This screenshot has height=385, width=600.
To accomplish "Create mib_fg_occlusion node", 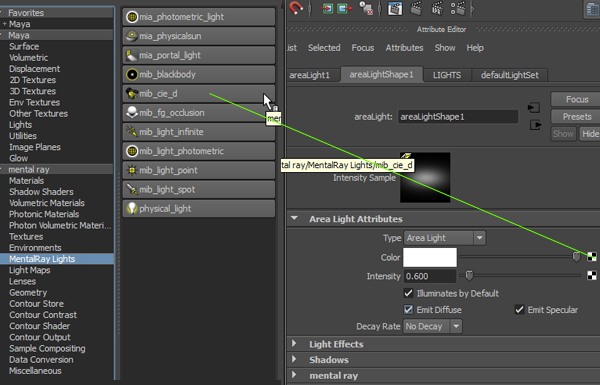I will 199,113.
